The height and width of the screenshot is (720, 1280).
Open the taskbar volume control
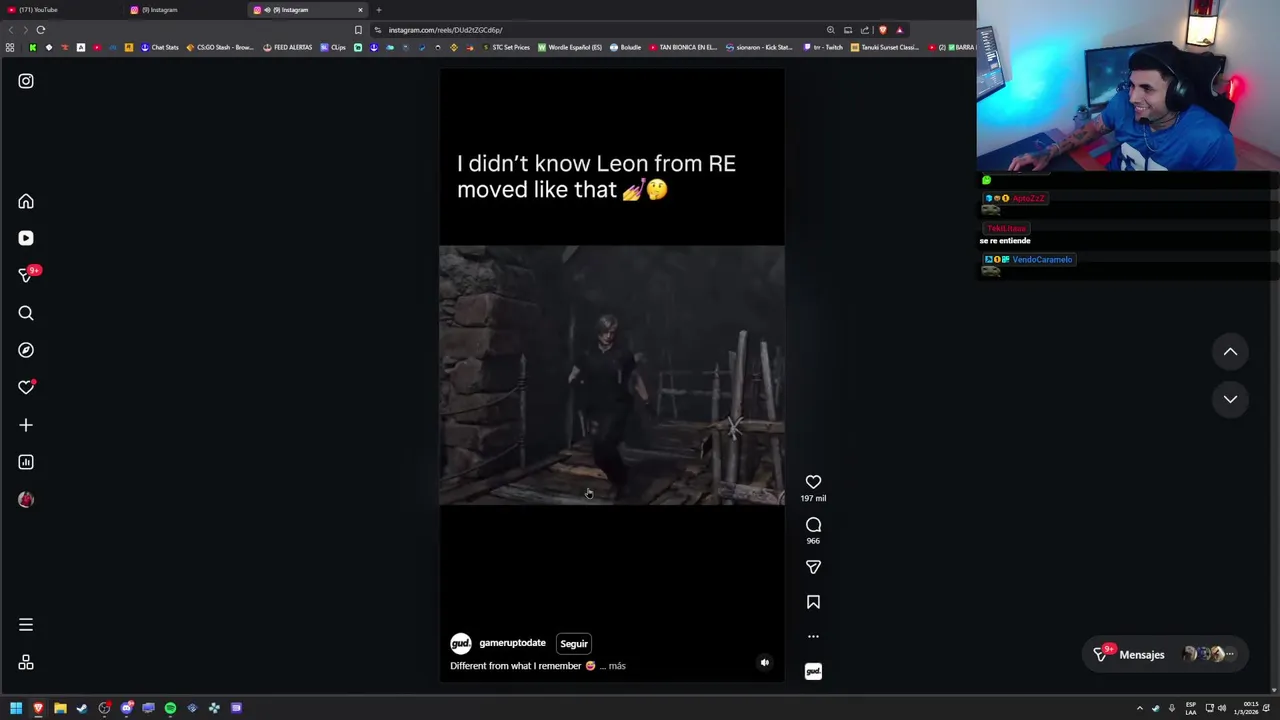click(x=1222, y=708)
